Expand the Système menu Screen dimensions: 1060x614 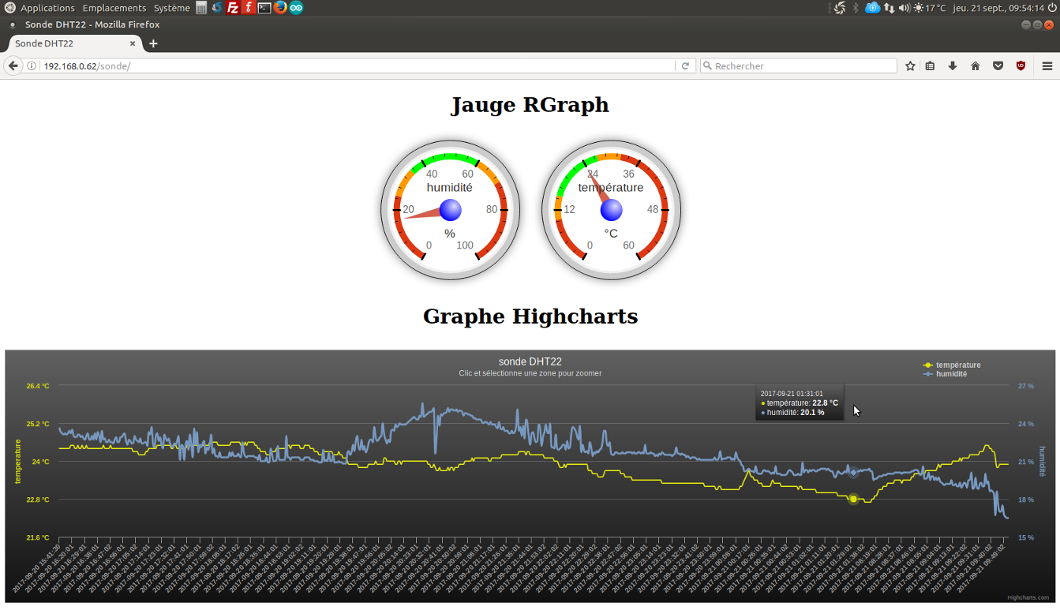click(171, 8)
